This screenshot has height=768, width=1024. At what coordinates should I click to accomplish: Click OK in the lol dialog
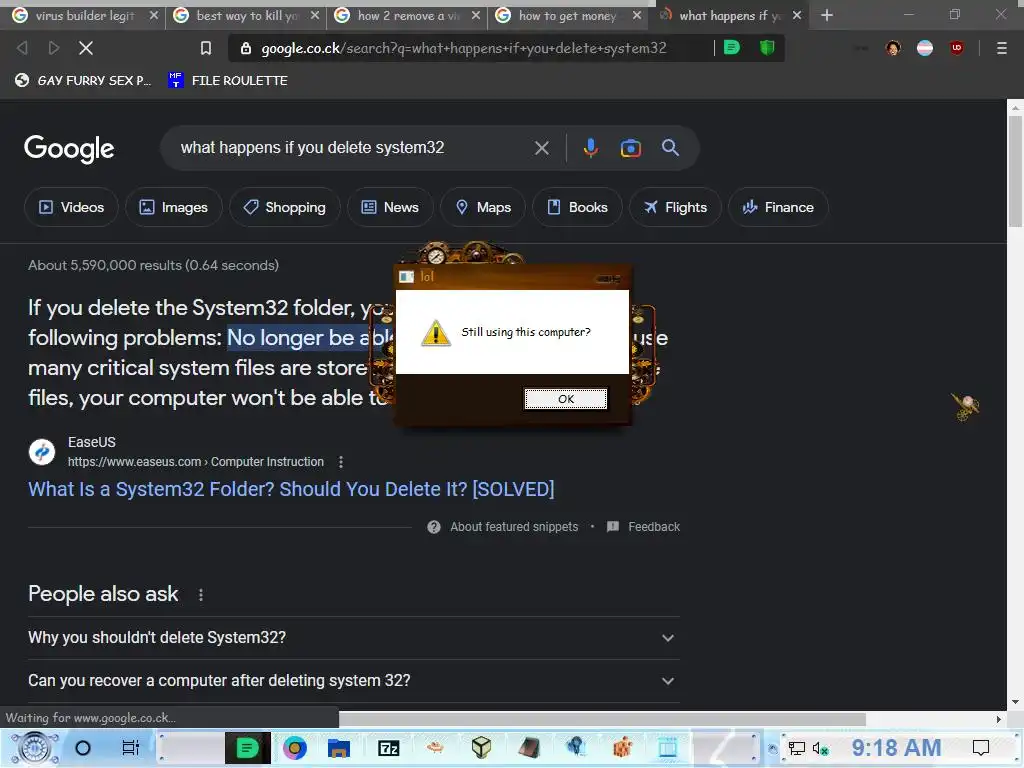pos(566,399)
